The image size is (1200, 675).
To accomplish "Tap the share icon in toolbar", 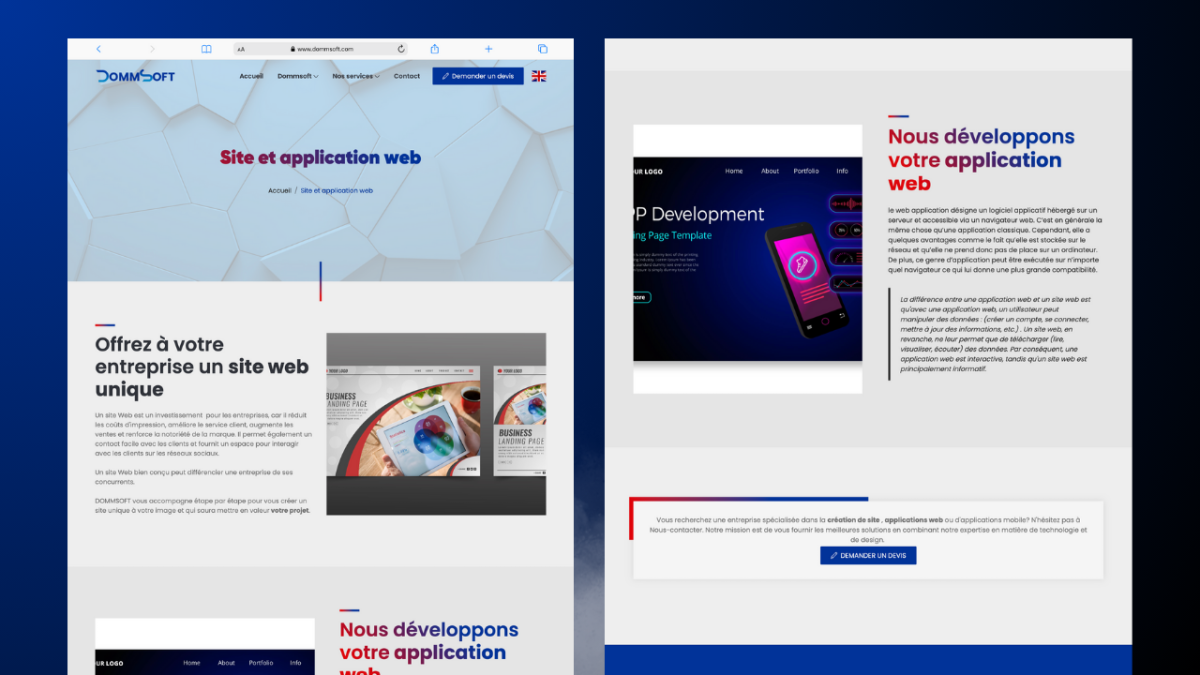I will [435, 49].
